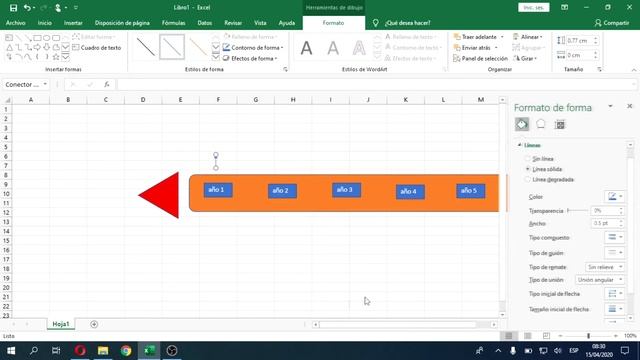Add a new sheet with plus button
This screenshot has height=360, width=640.
click(94, 324)
